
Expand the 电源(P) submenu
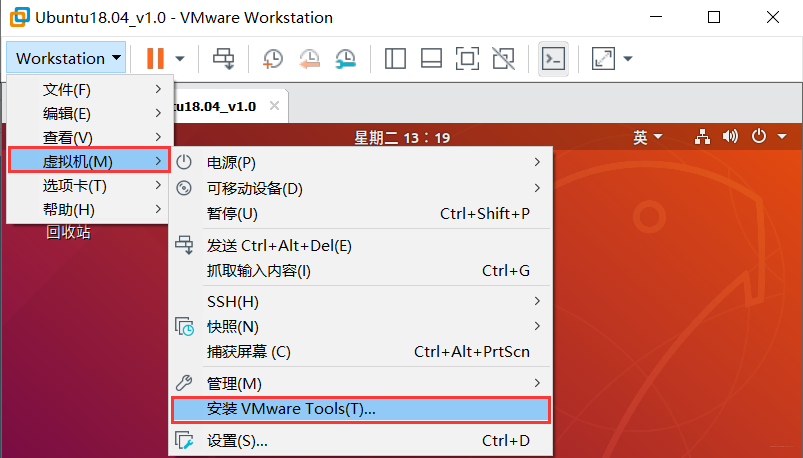361,162
